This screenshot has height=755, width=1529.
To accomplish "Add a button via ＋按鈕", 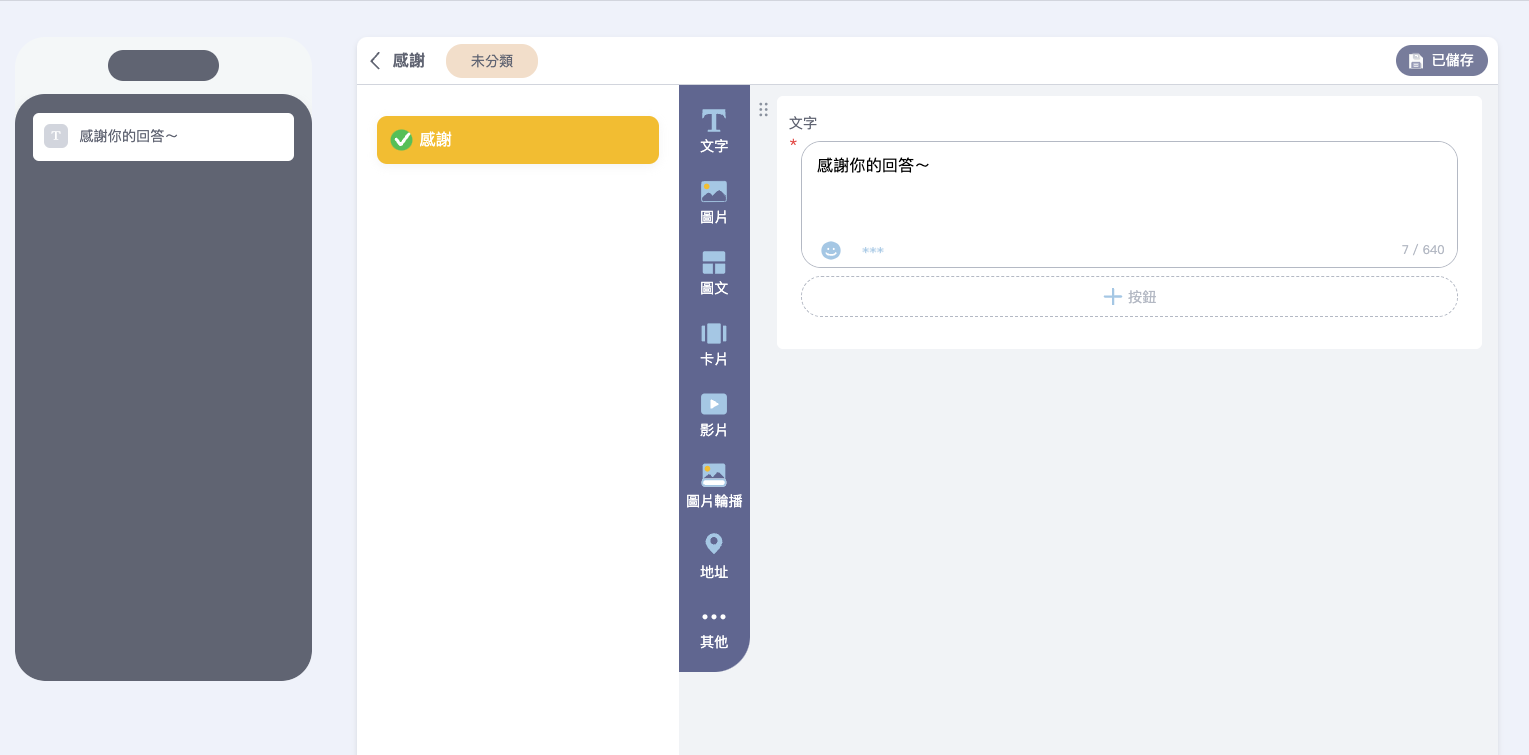I will 1128,297.
